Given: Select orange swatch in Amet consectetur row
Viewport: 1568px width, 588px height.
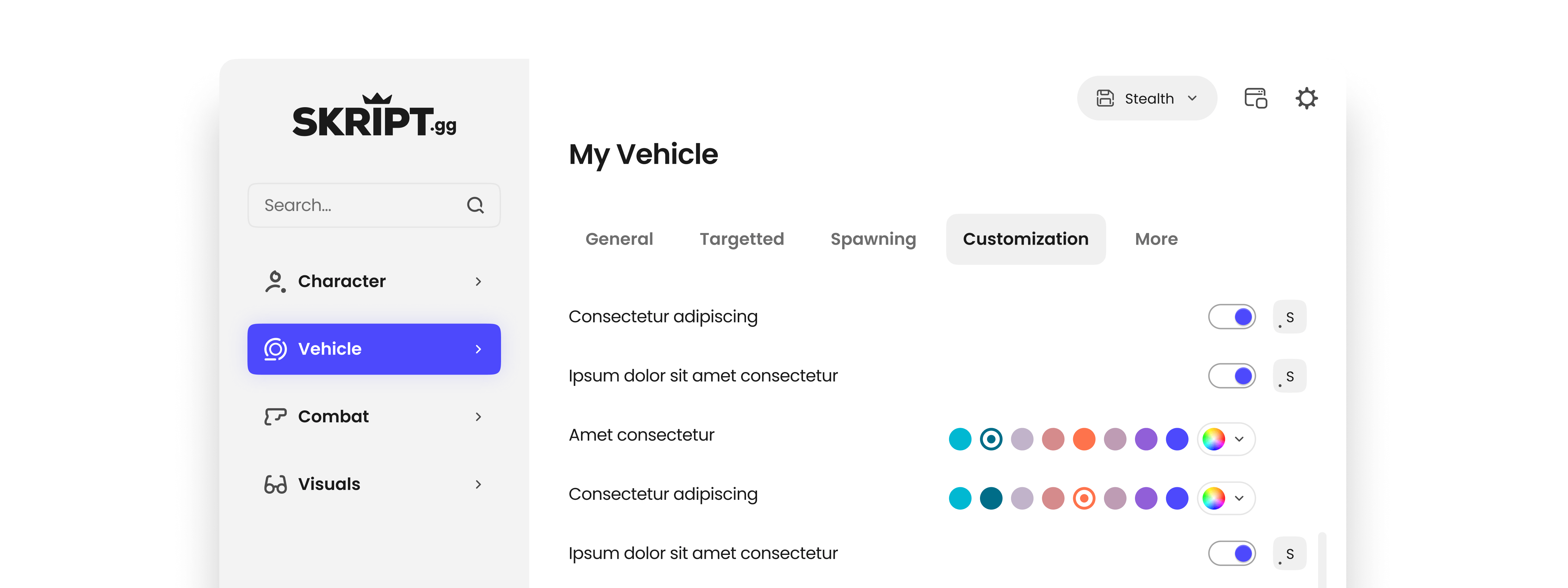Looking at the screenshot, I should click(1084, 439).
